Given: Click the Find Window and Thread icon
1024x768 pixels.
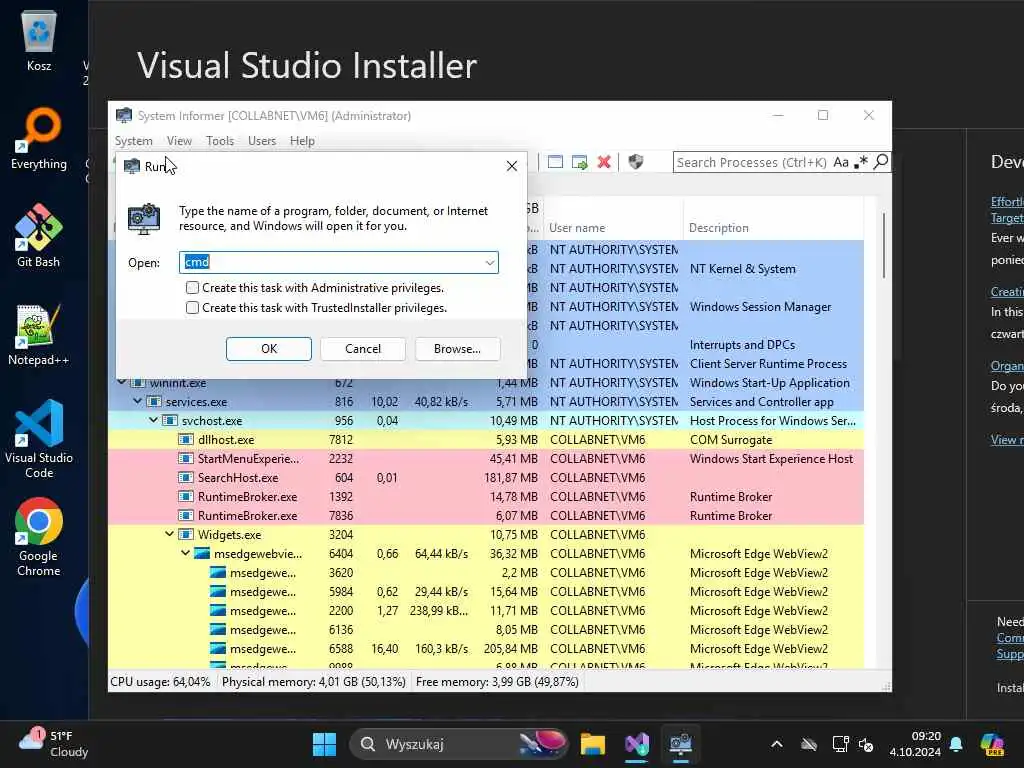Looking at the screenshot, I should [579, 162].
